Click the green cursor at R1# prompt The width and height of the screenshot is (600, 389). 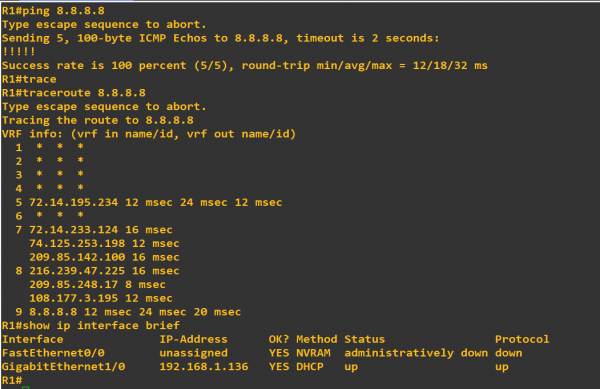coord(26,387)
